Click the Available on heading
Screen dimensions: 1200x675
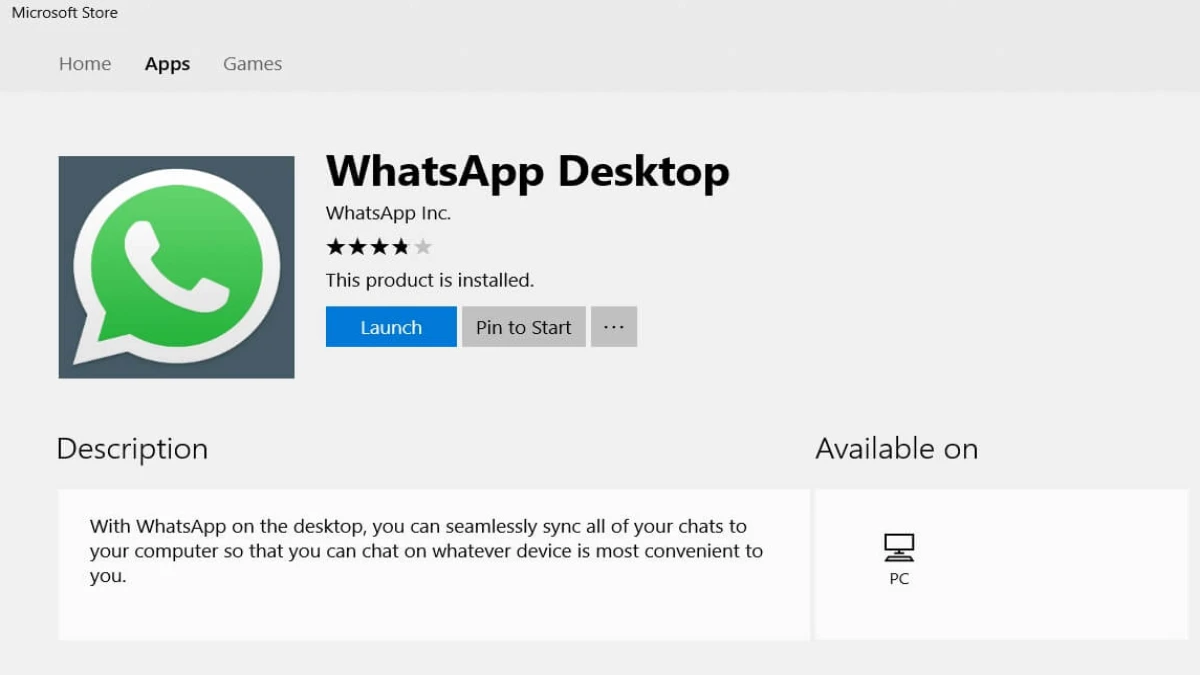[x=896, y=449]
